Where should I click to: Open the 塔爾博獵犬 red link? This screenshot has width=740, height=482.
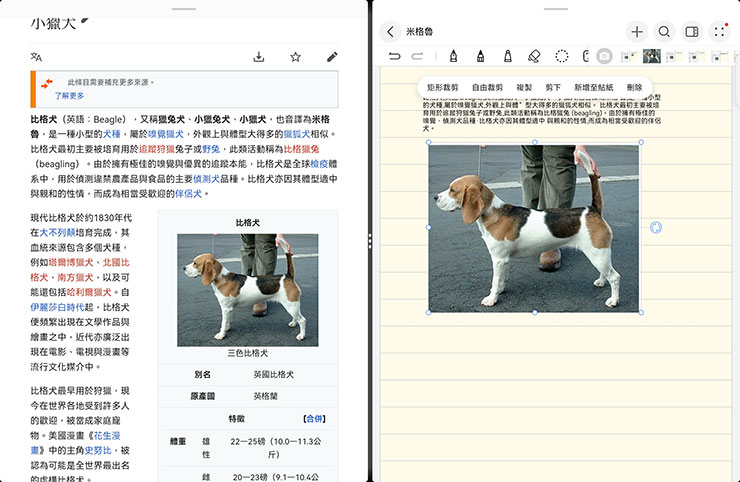tap(71, 262)
